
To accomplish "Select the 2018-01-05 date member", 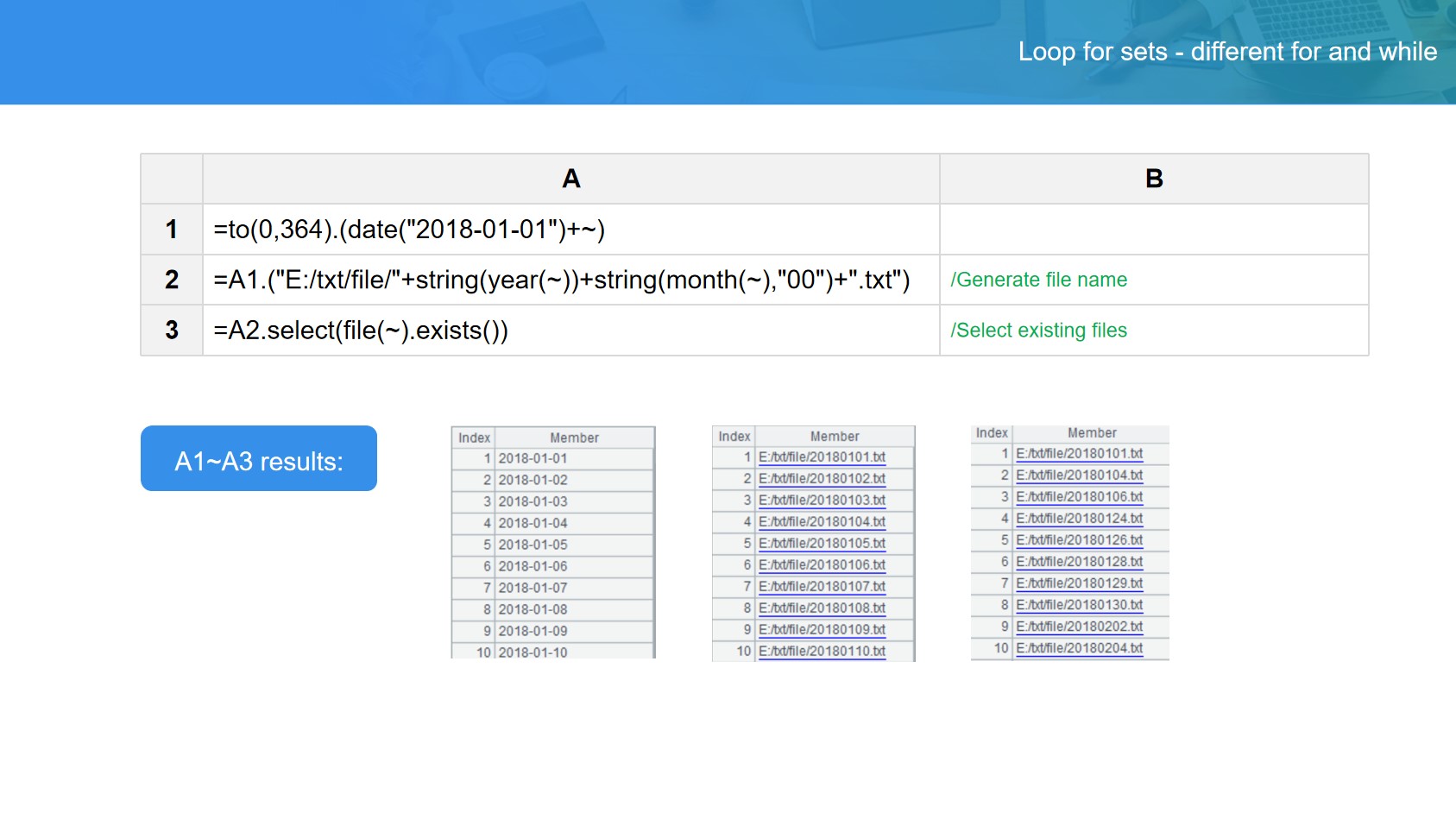I will pos(533,545).
